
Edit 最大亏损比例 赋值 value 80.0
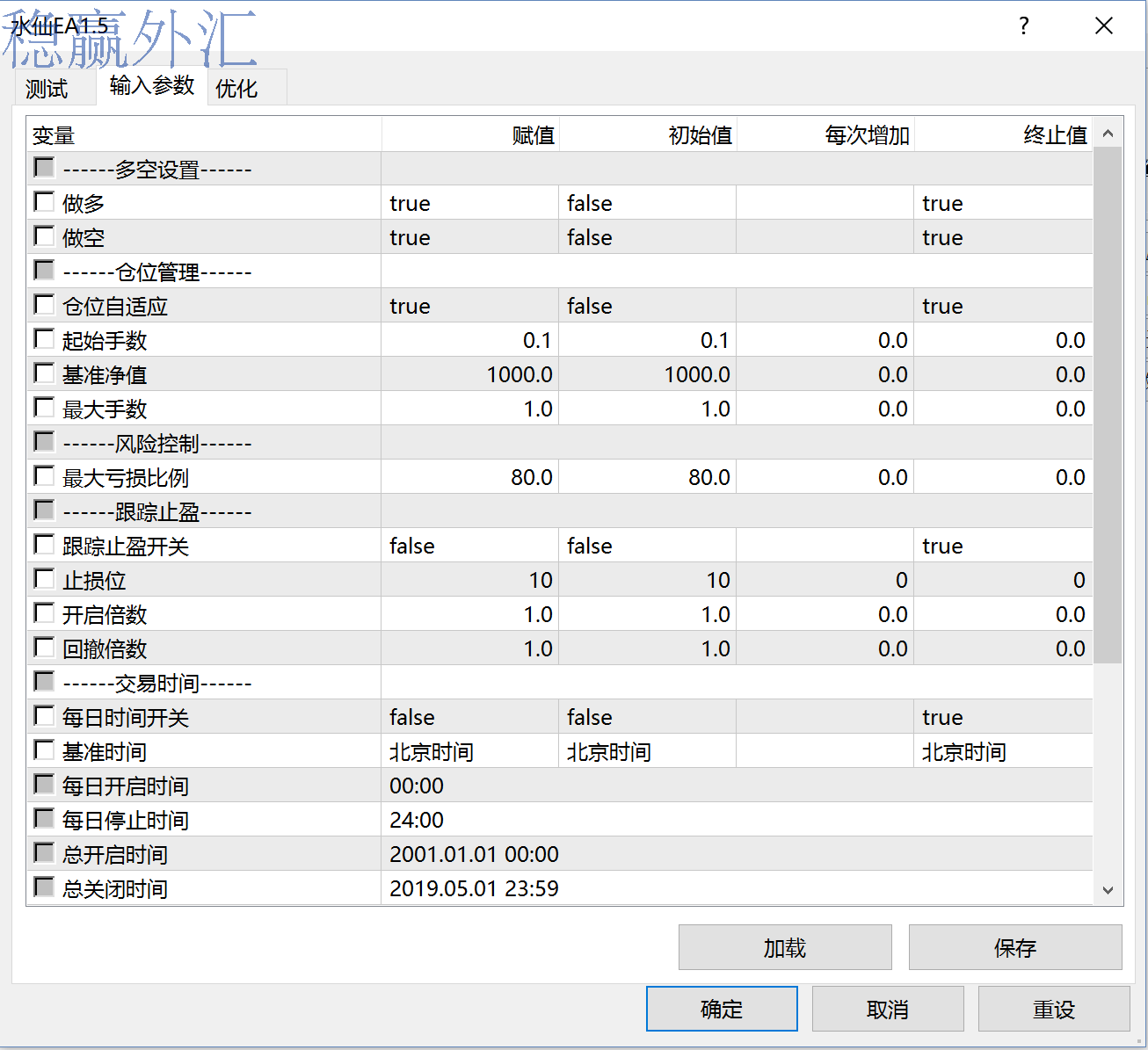(470, 477)
